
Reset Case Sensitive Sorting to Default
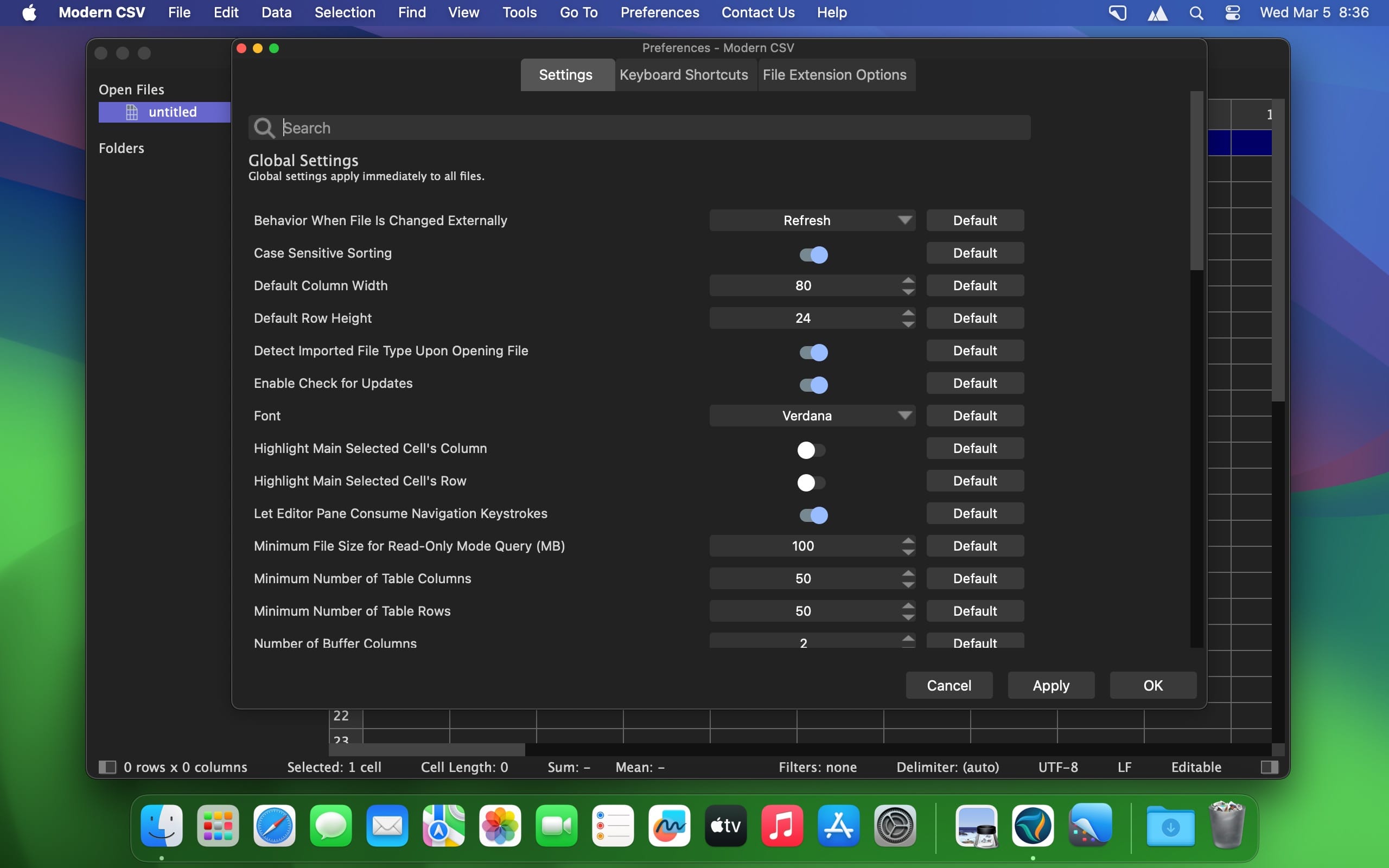pos(975,253)
